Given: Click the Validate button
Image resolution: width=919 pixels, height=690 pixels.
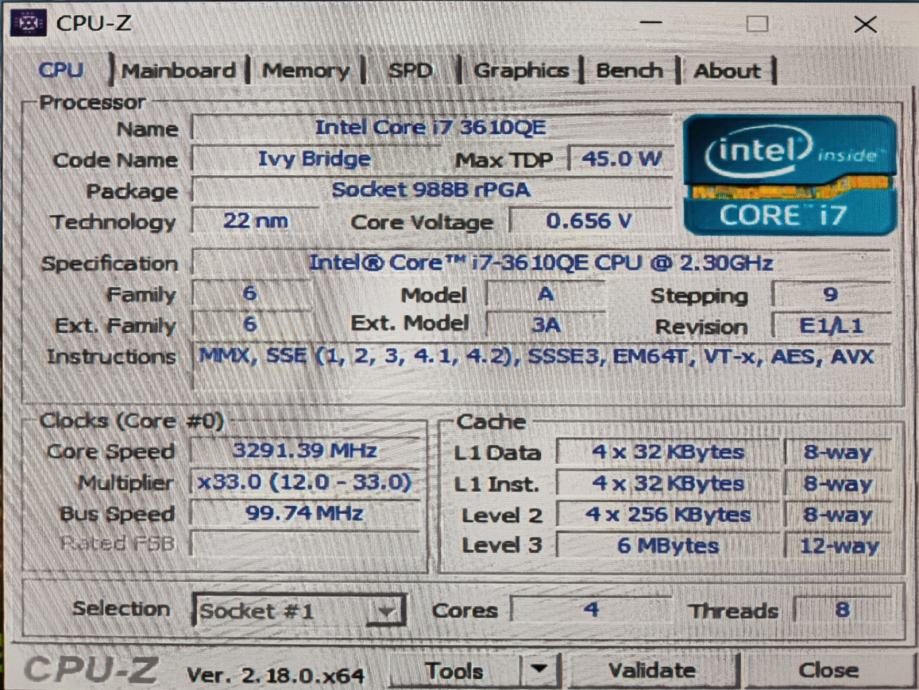Looking at the screenshot, I should point(652,669).
